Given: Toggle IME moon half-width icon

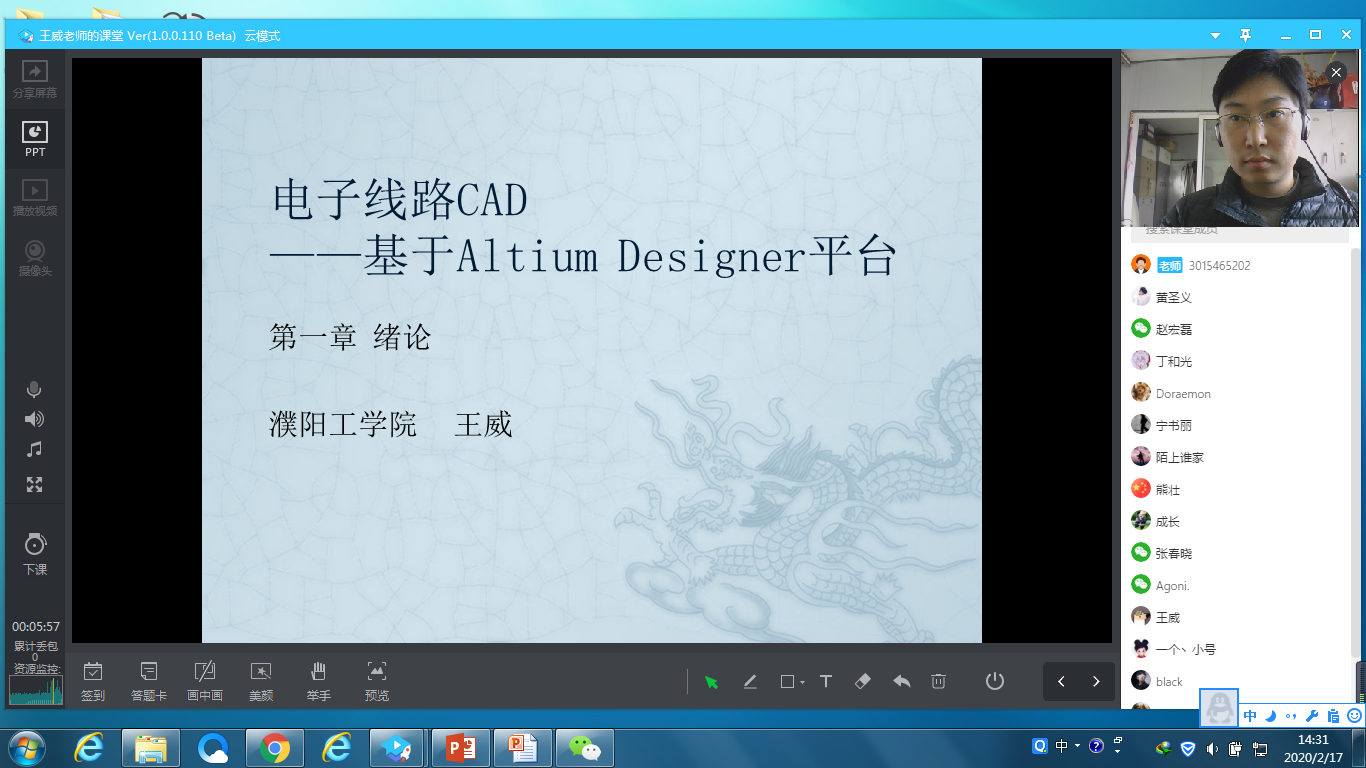Looking at the screenshot, I should coord(1271,716).
